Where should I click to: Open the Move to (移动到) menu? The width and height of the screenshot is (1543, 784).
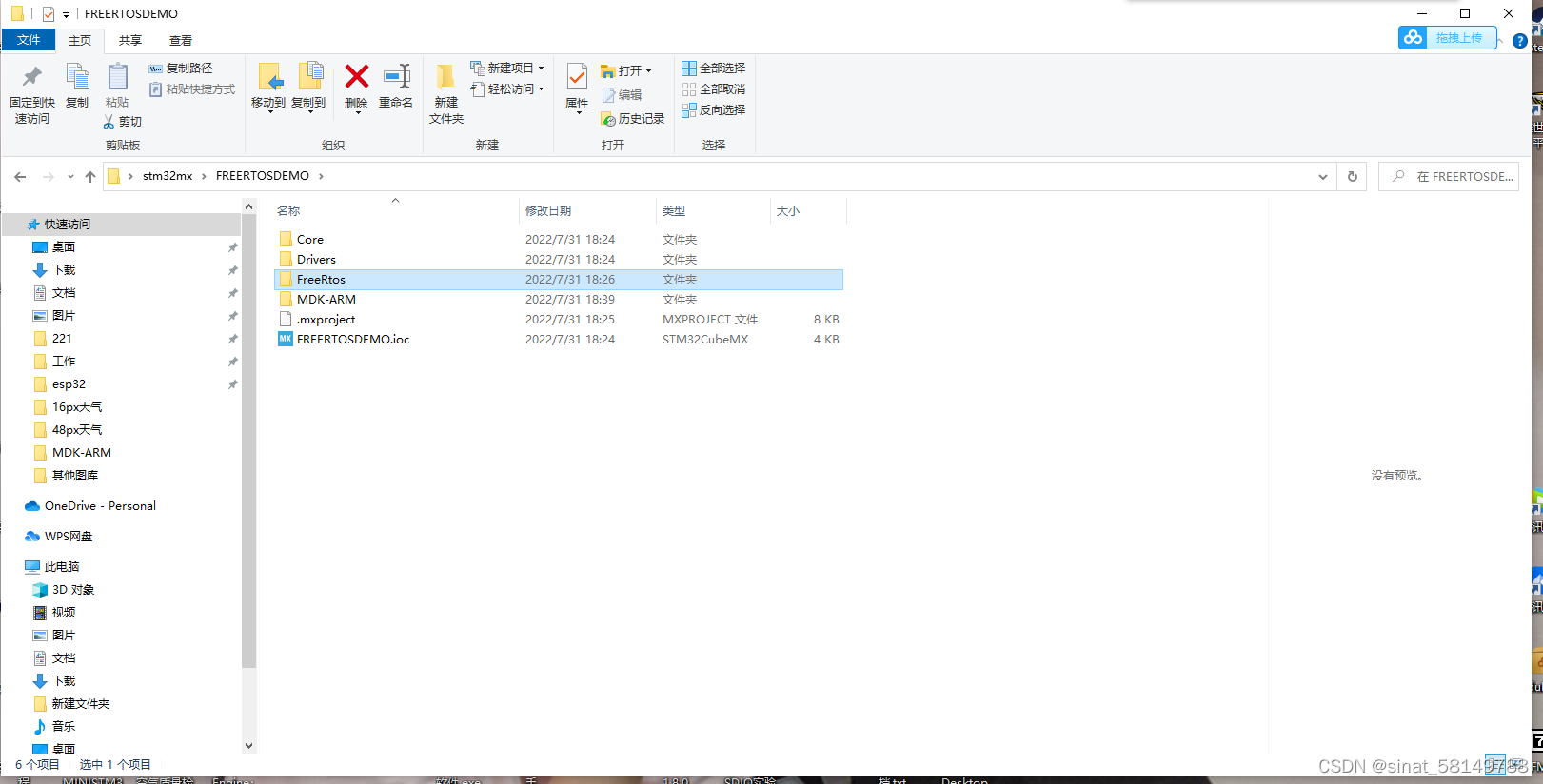point(268,88)
